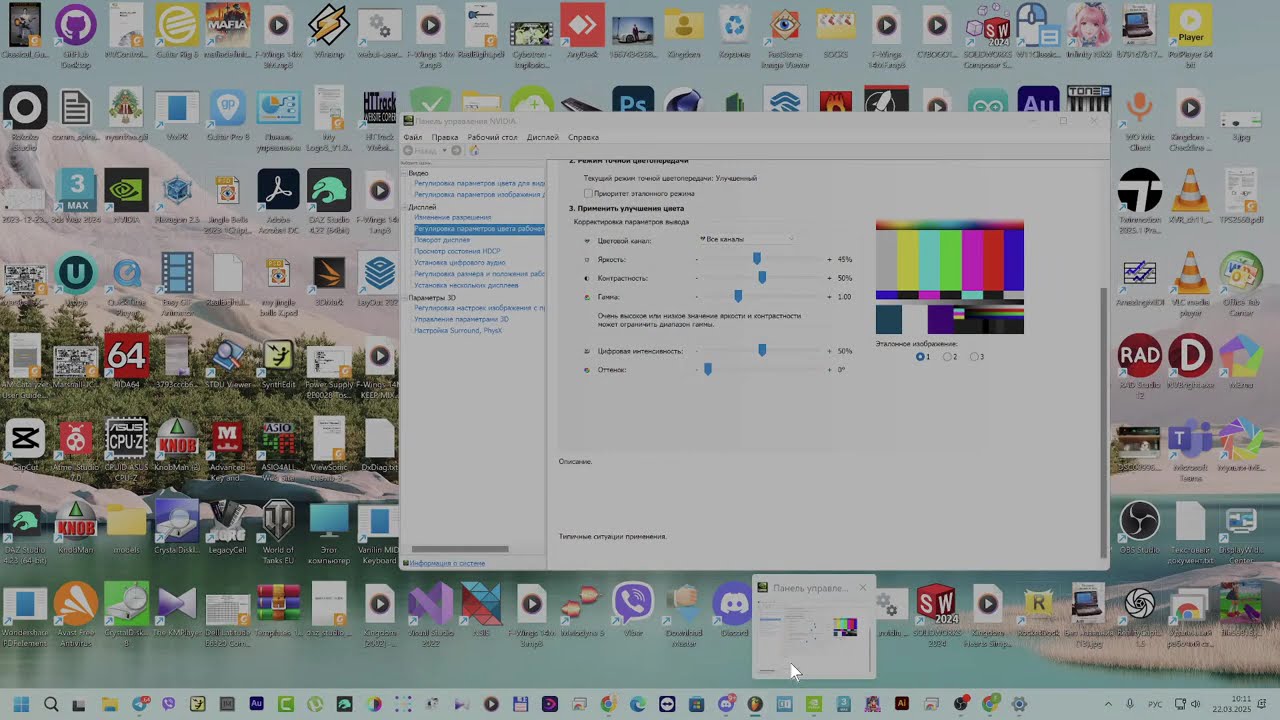Collapse the Дисплей tree section
1280x720 pixels.
405,207
